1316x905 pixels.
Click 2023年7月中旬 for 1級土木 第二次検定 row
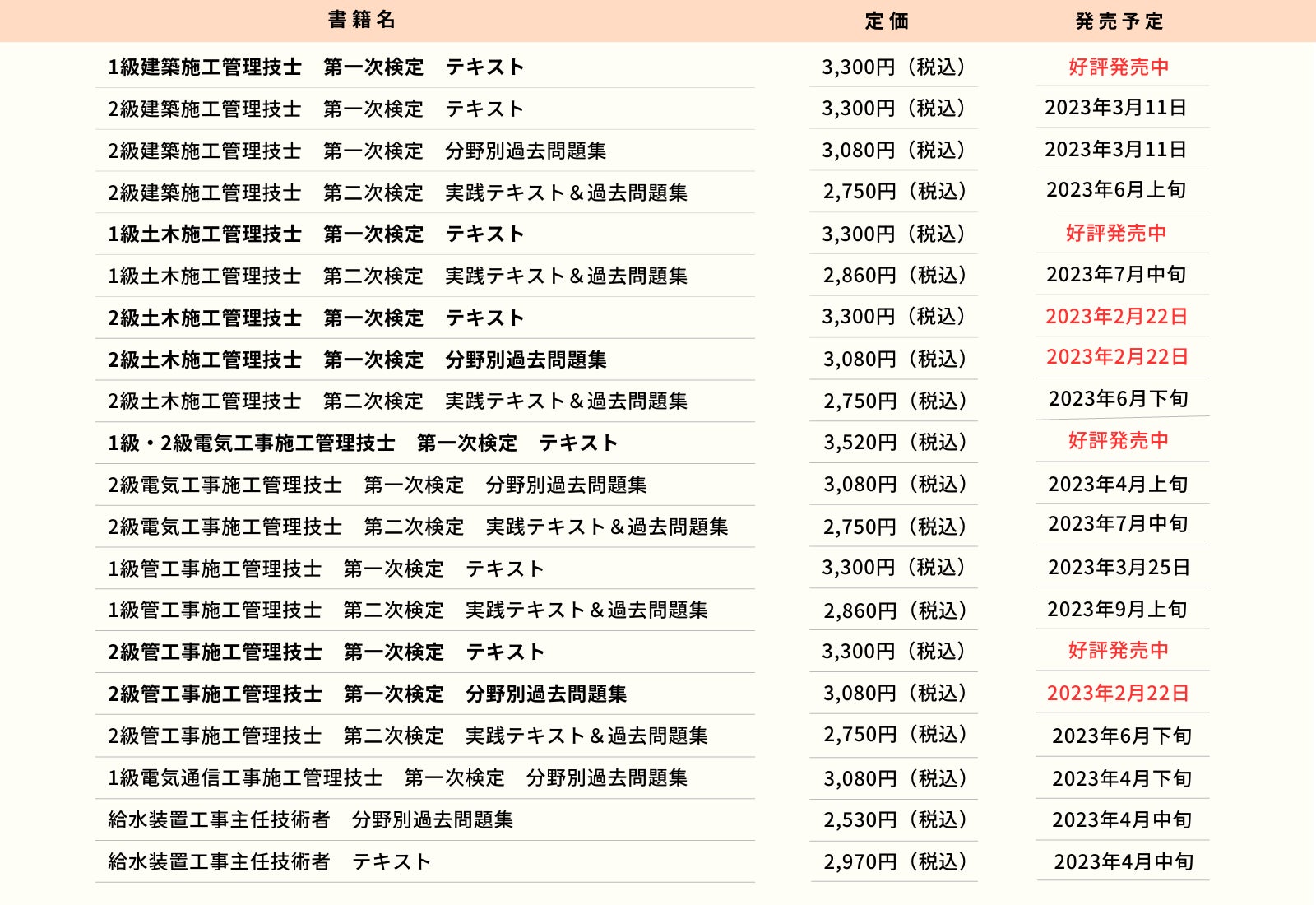click(1116, 274)
